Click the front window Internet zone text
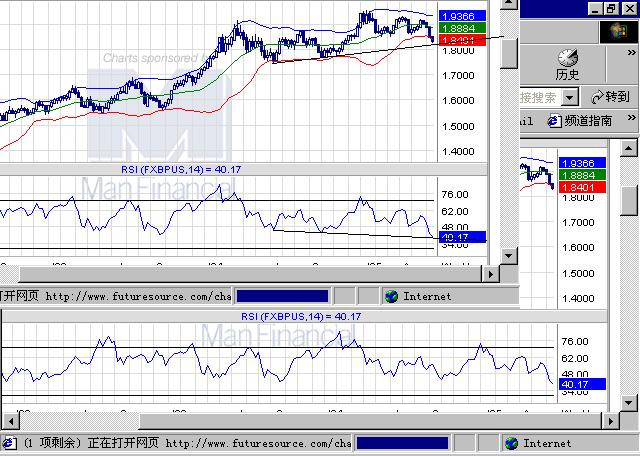This screenshot has width=640, height=456. [x=427, y=296]
